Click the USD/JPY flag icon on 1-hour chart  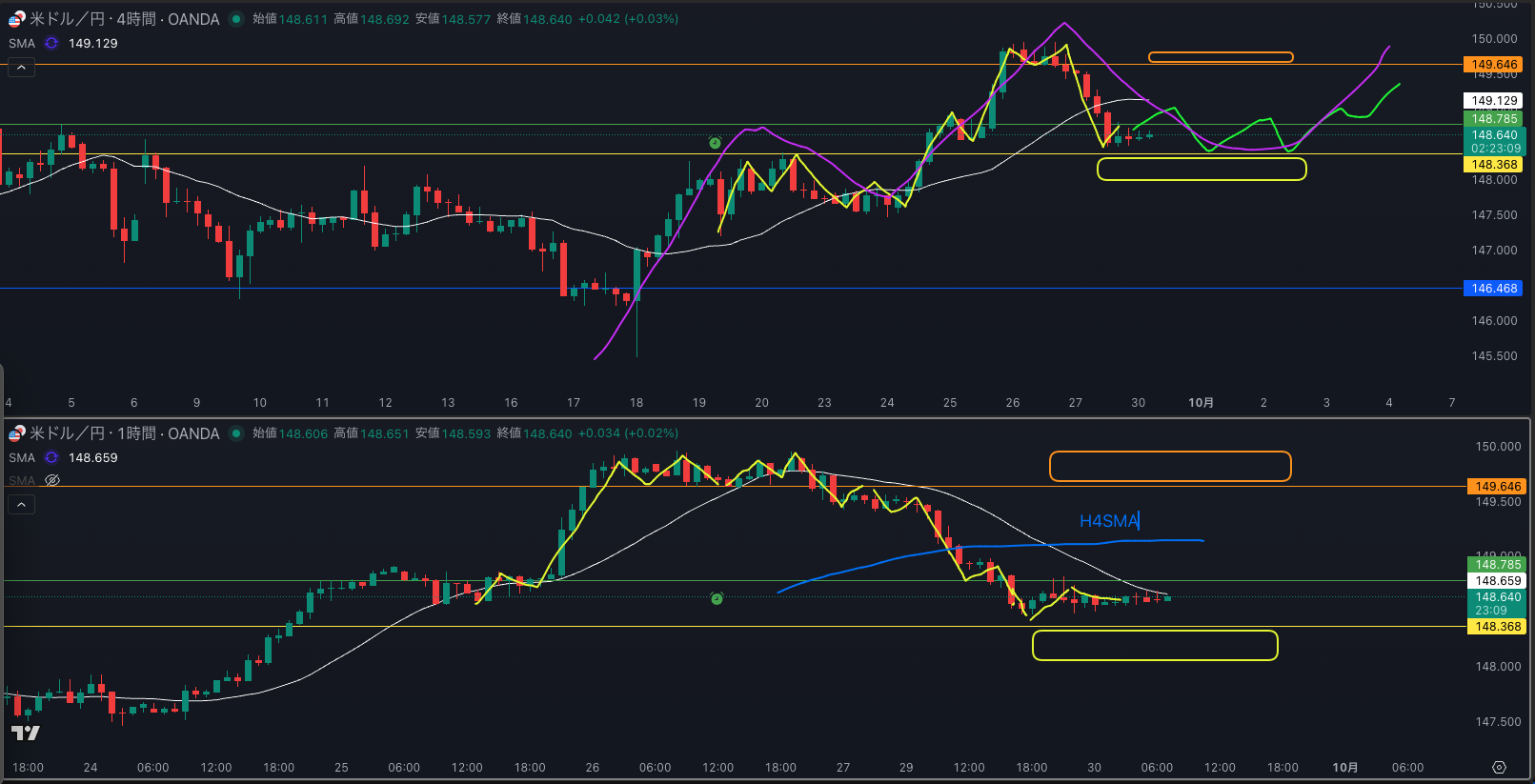coord(16,433)
